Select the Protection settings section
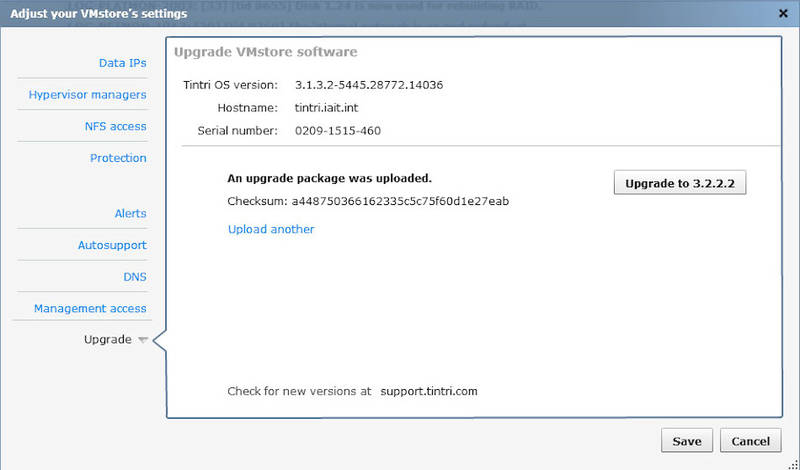The height and width of the screenshot is (470, 800). 118,158
